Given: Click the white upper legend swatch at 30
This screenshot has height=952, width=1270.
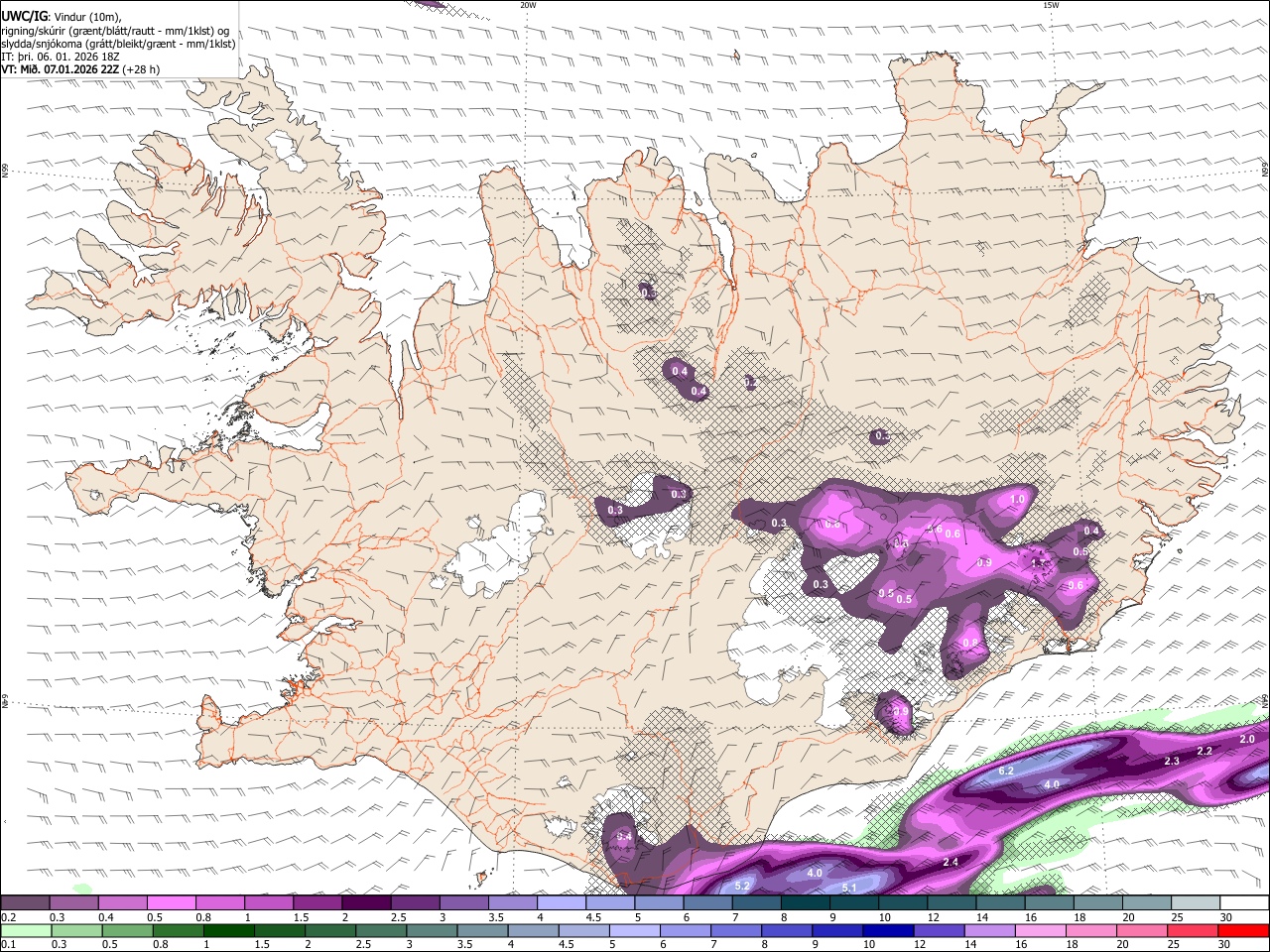Looking at the screenshot, I should point(1244,903).
